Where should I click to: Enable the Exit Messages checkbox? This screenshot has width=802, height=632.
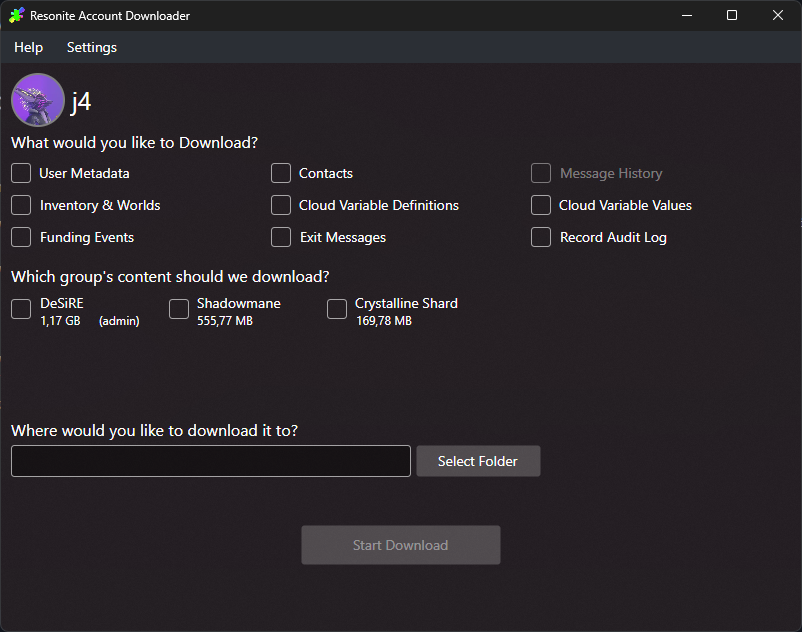coord(281,237)
